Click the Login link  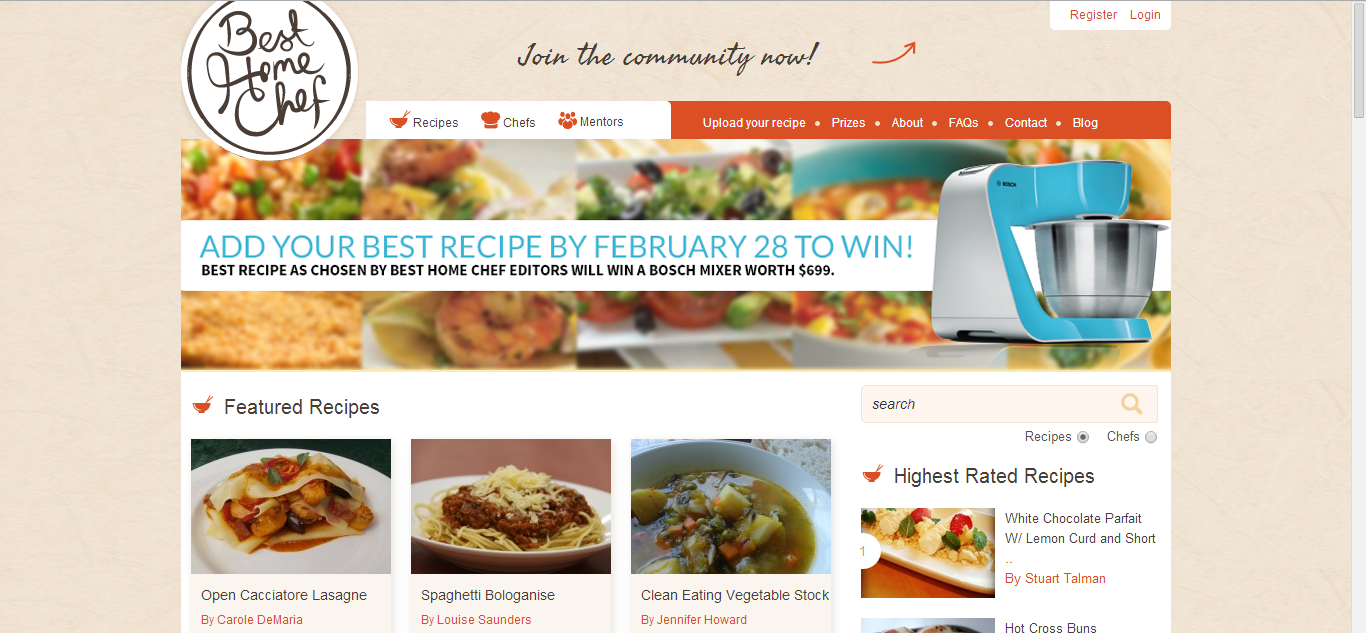point(1145,15)
